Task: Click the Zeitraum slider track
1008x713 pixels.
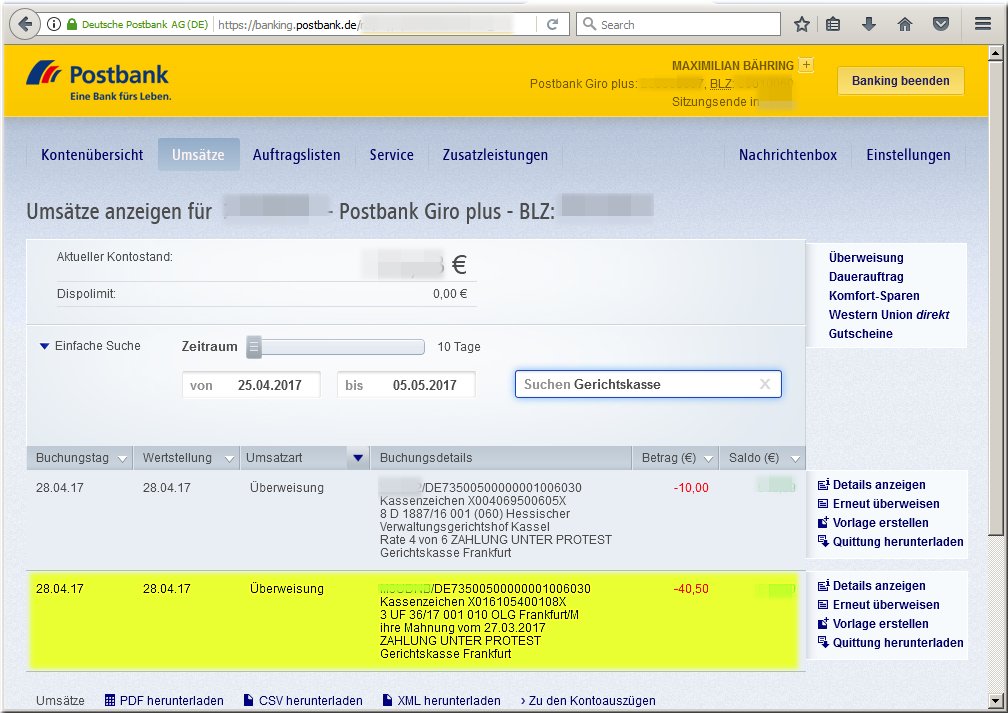Action: click(342, 347)
